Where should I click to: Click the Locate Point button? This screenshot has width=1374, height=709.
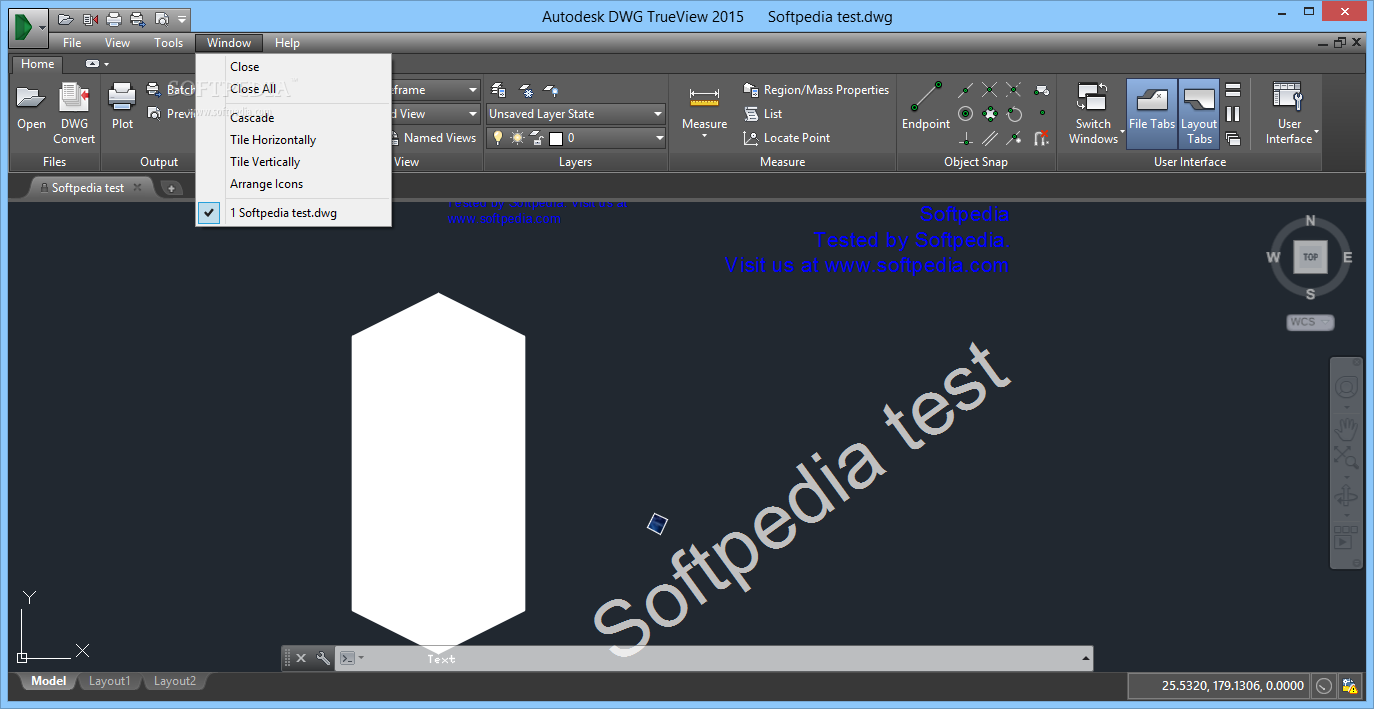[x=787, y=138]
